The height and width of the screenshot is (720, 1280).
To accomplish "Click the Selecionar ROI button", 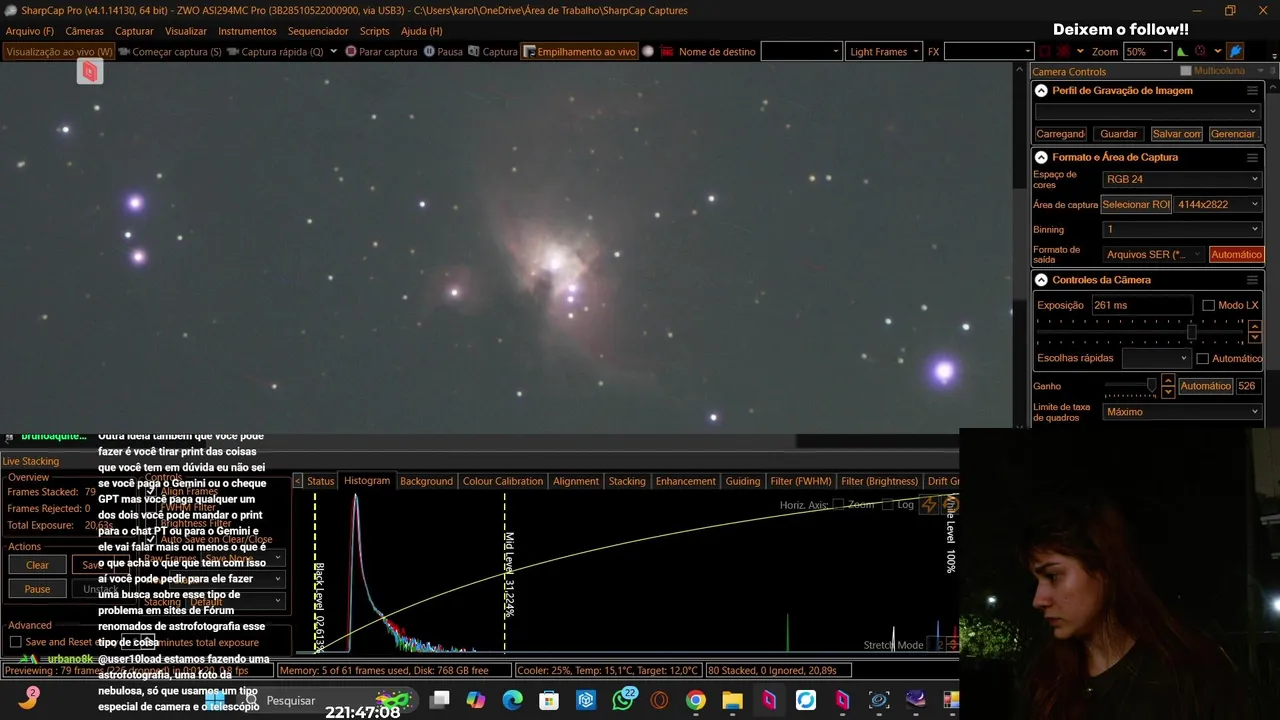I will [1136, 205].
